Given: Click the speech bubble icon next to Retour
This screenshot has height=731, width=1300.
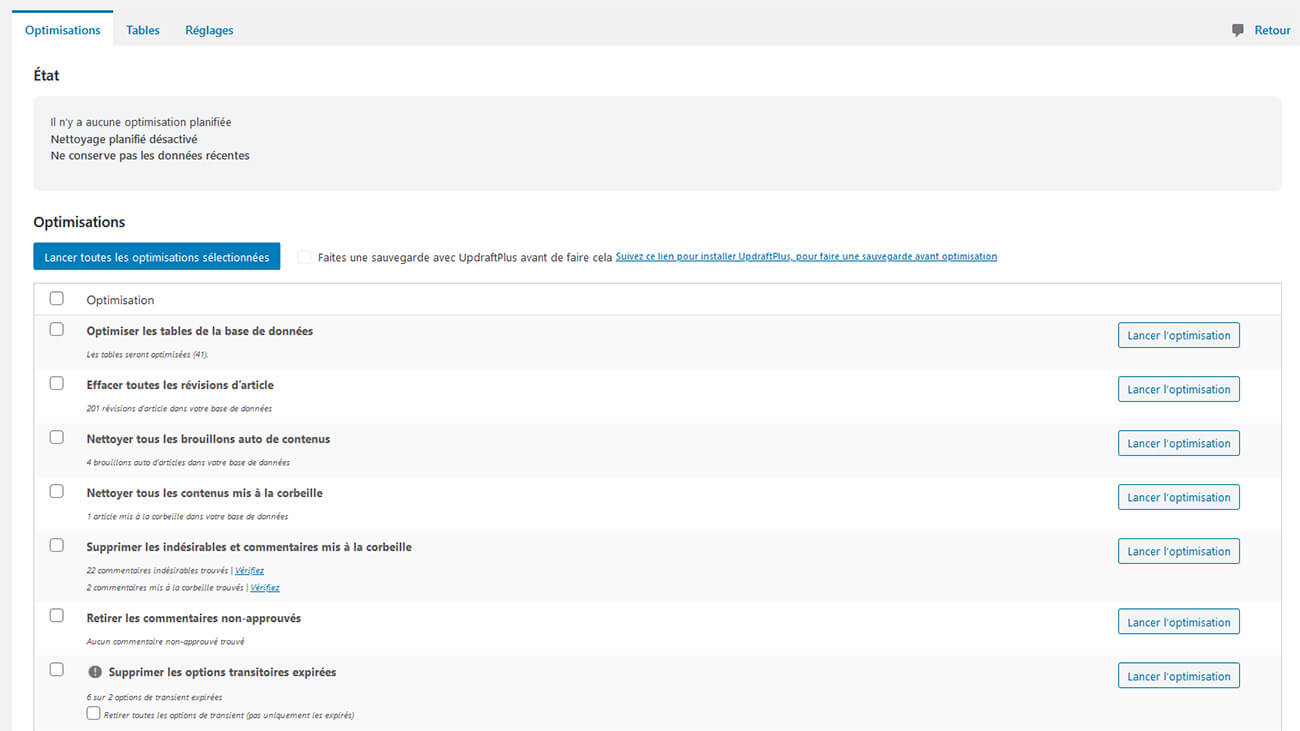Looking at the screenshot, I should [1238, 30].
